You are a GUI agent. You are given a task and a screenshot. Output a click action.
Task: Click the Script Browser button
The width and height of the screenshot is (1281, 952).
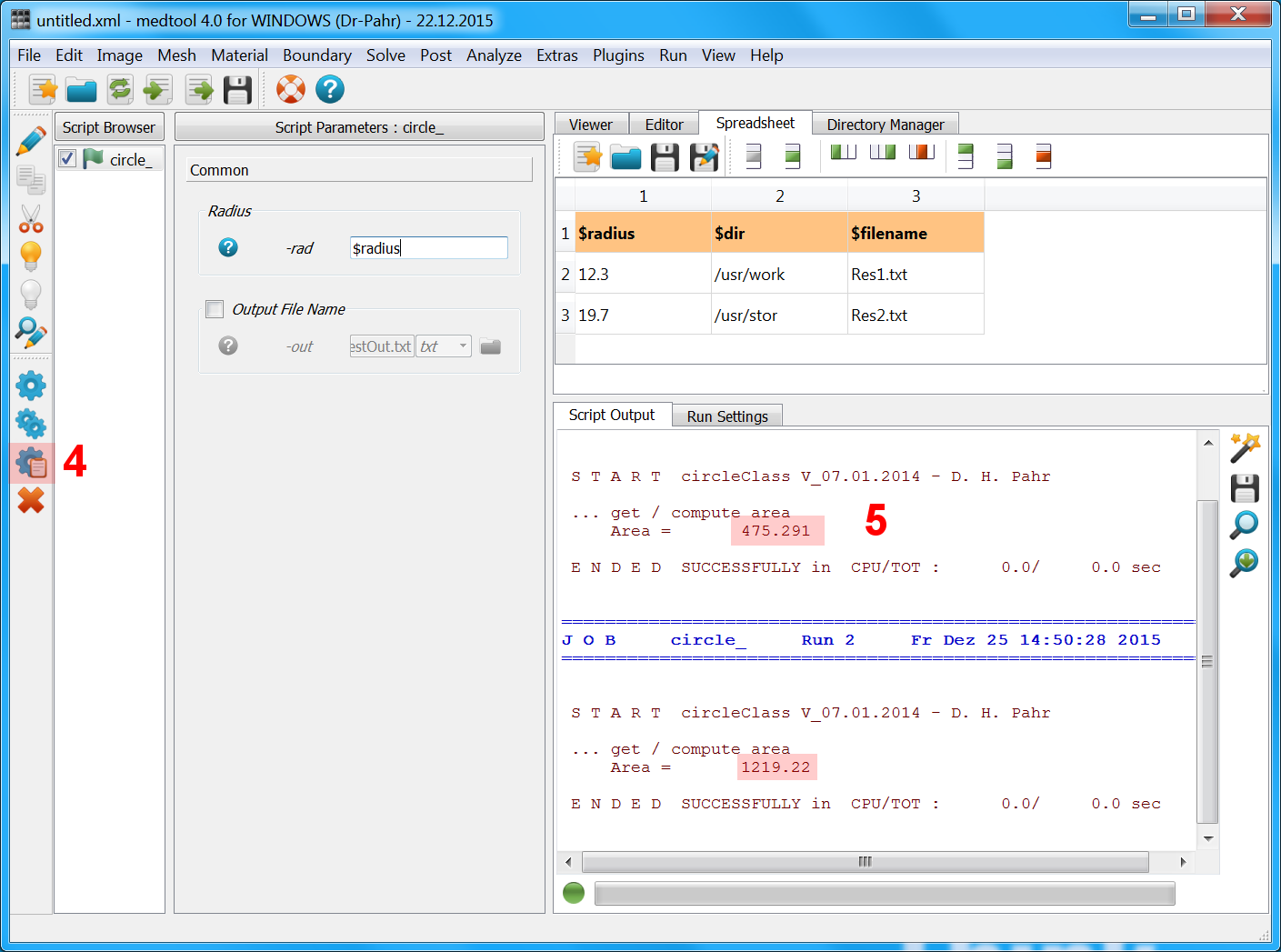tap(109, 127)
